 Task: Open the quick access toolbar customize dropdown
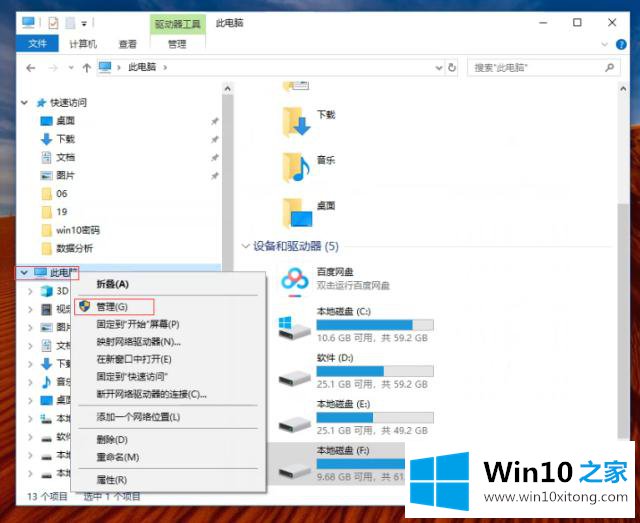tap(84, 24)
